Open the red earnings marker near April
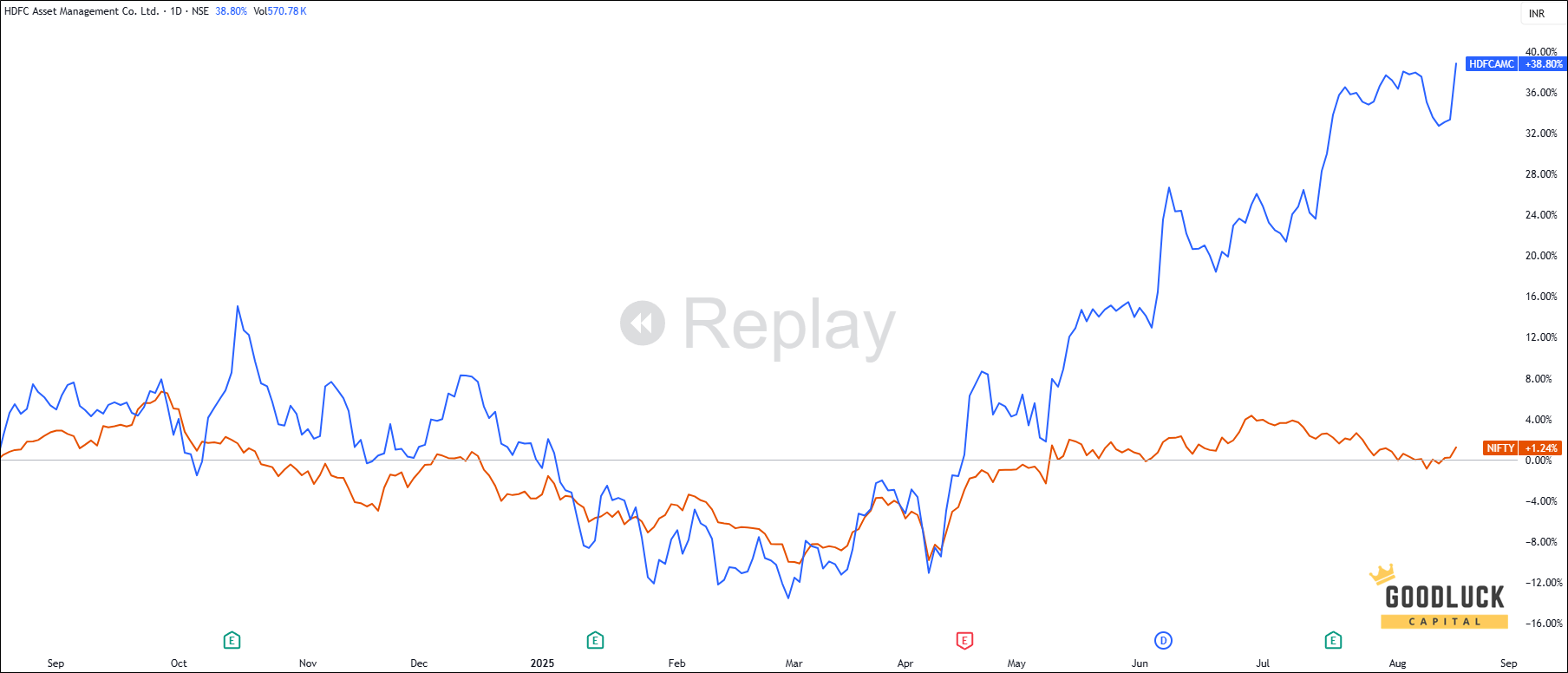The height and width of the screenshot is (673, 1568). (x=964, y=640)
